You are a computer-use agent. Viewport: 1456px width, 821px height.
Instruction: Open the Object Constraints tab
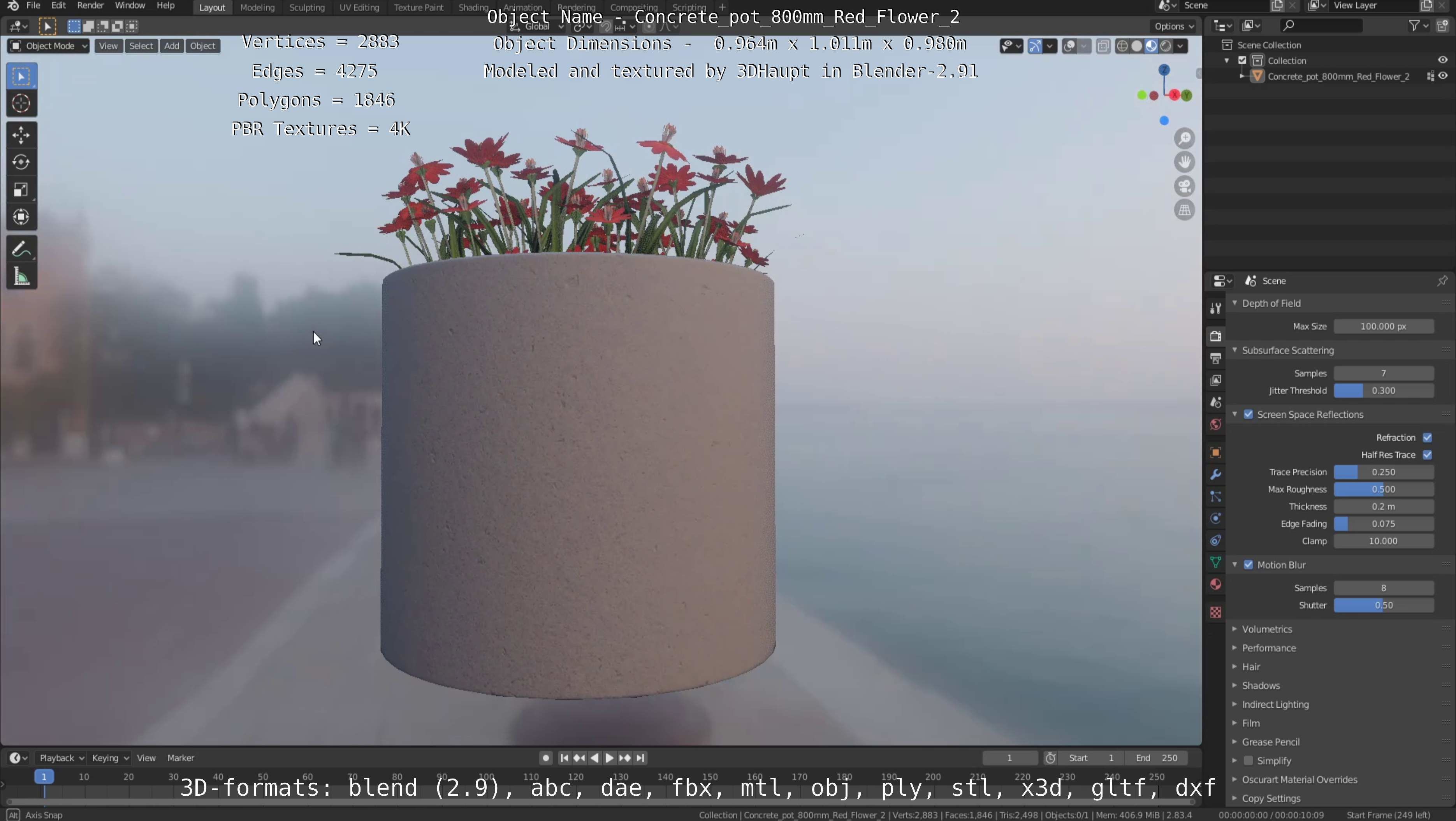pyautogui.click(x=1216, y=541)
